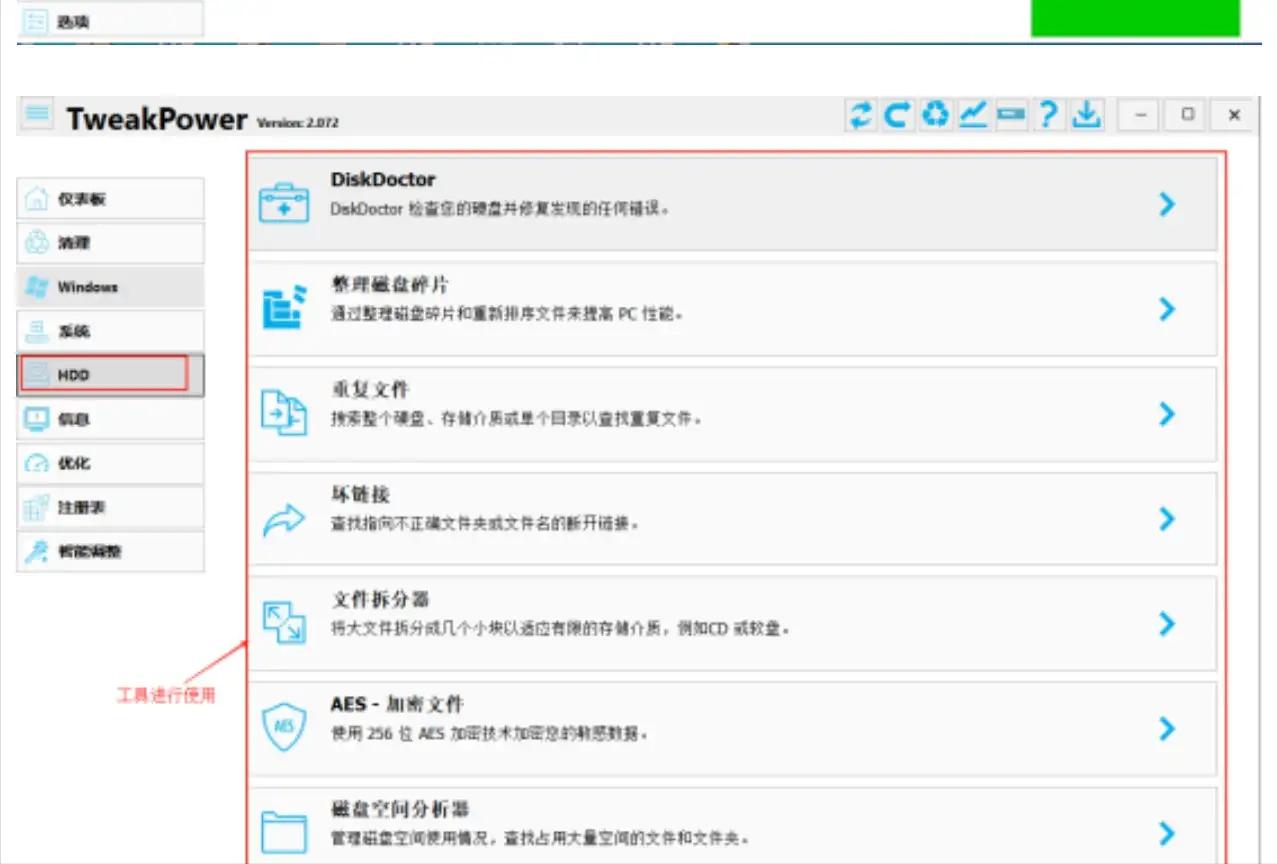Open the line chart toolbar icon

point(973,115)
